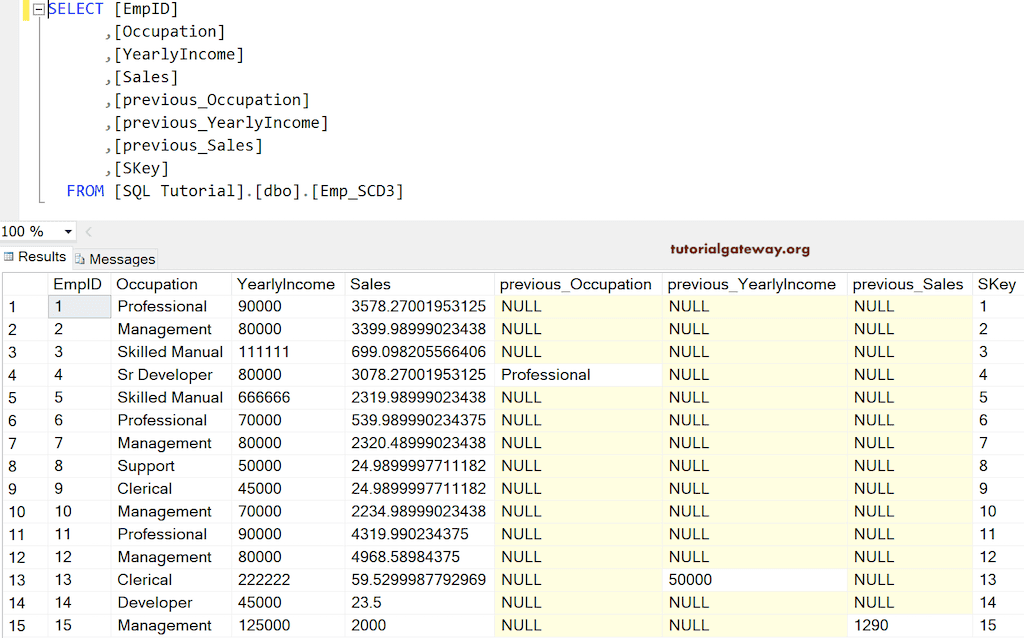Viewport: 1024px width, 638px height.
Task: Click the Professional cell in row 4
Action: click(x=544, y=374)
